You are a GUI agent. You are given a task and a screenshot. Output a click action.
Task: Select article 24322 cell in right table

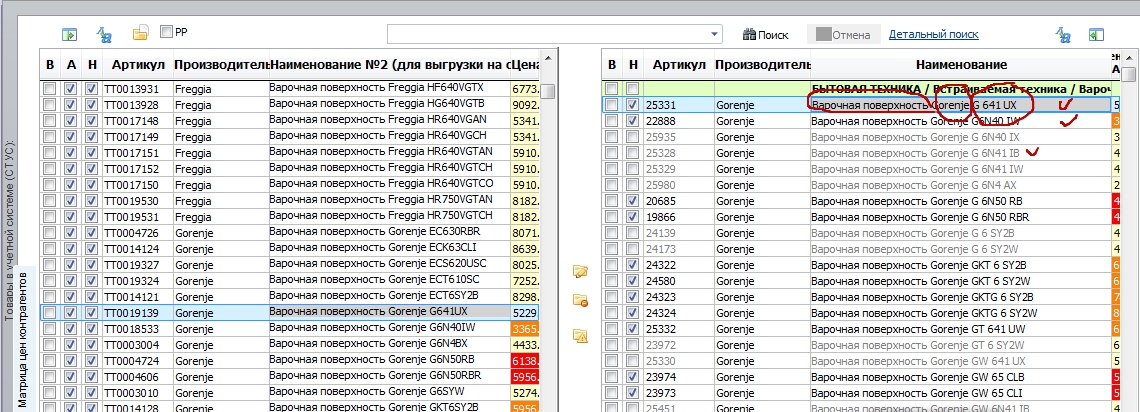pyautogui.click(x=678, y=264)
